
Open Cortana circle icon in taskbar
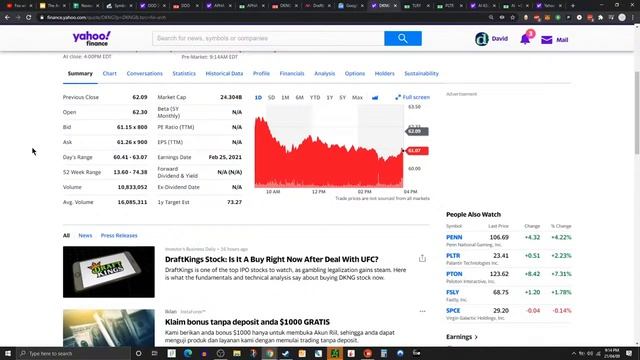tap(138, 353)
